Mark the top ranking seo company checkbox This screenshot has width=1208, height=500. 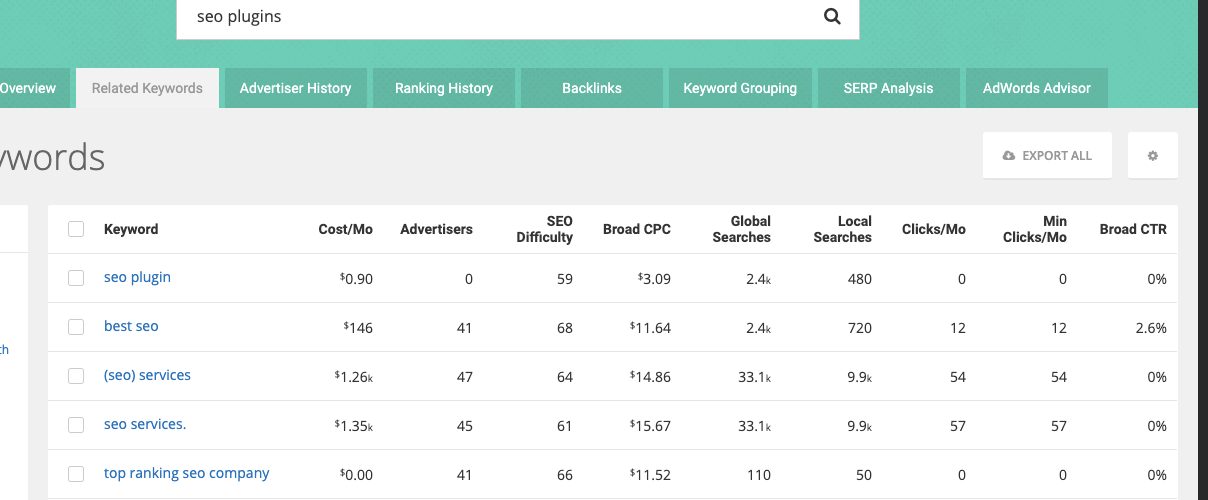pos(76,474)
